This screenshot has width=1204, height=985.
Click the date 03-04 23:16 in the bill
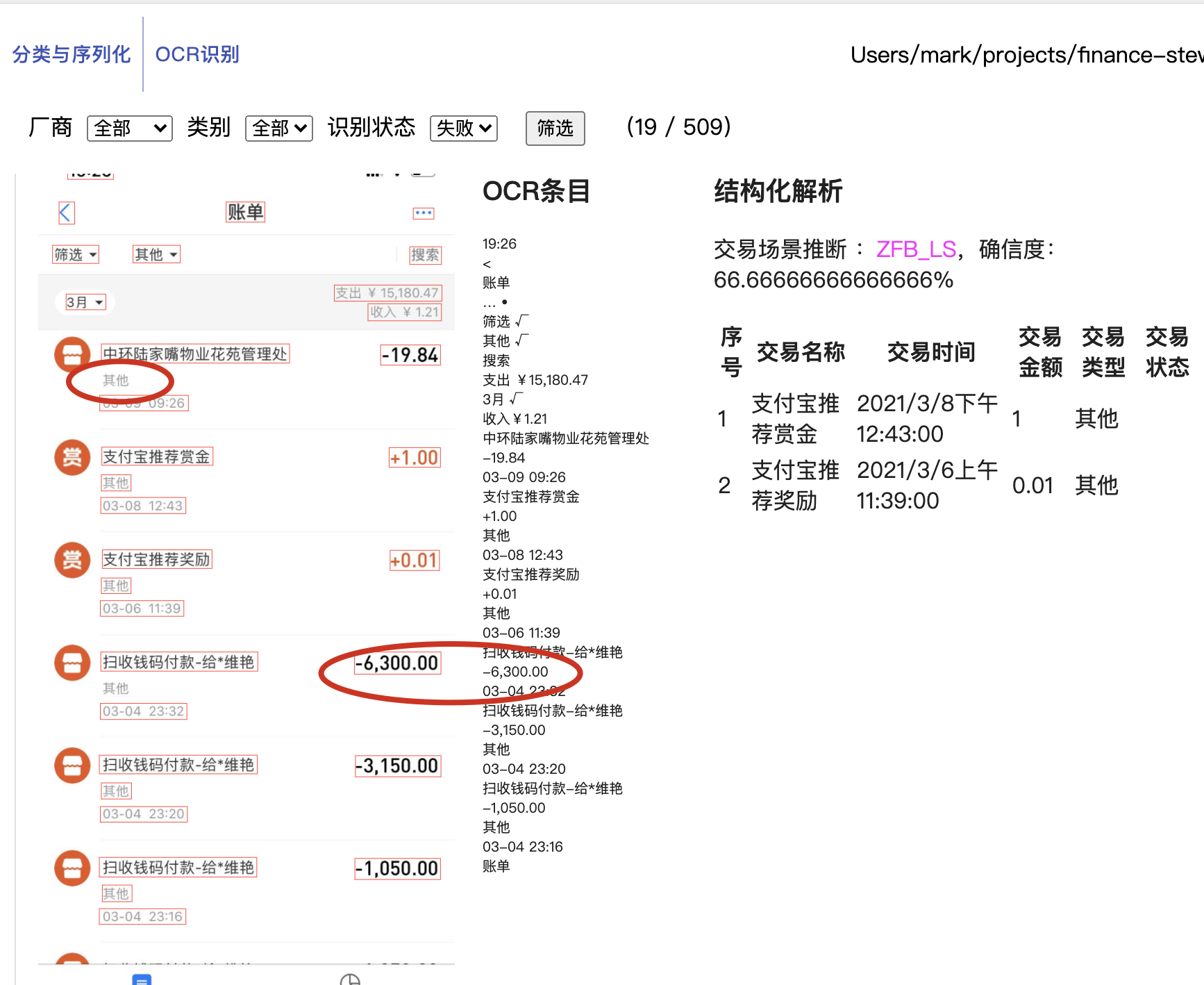click(x=143, y=917)
